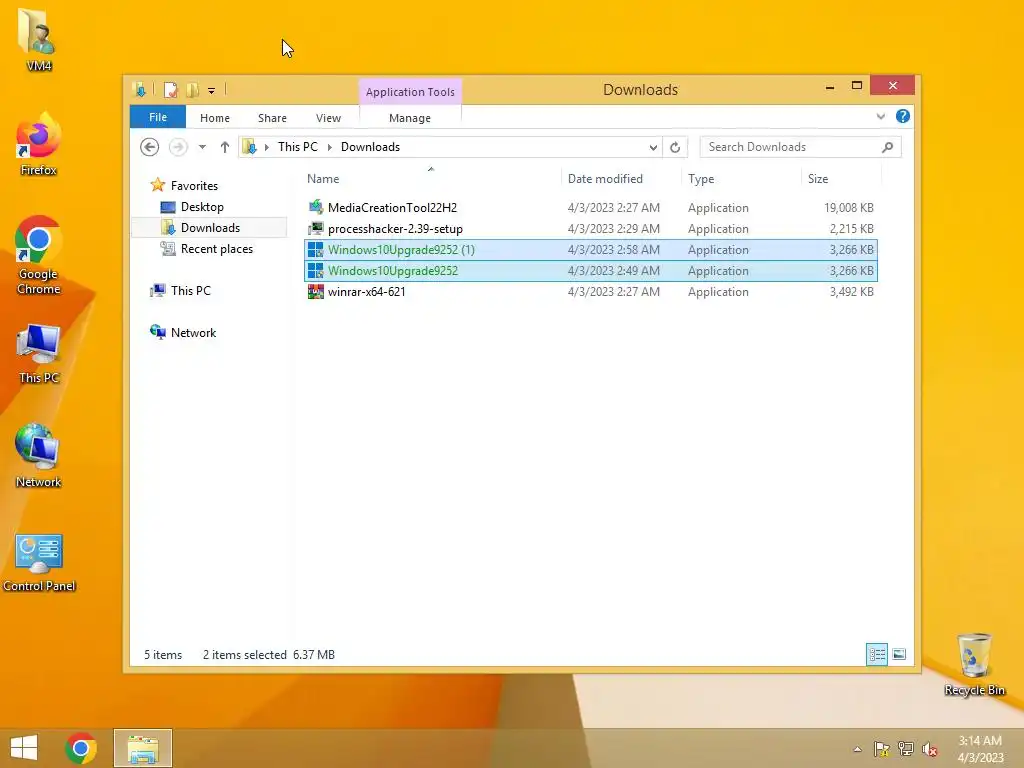Image resolution: width=1024 pixels, height=768 pixels.
Task: Click the muted volume tray icon
Action: [930, 749]
